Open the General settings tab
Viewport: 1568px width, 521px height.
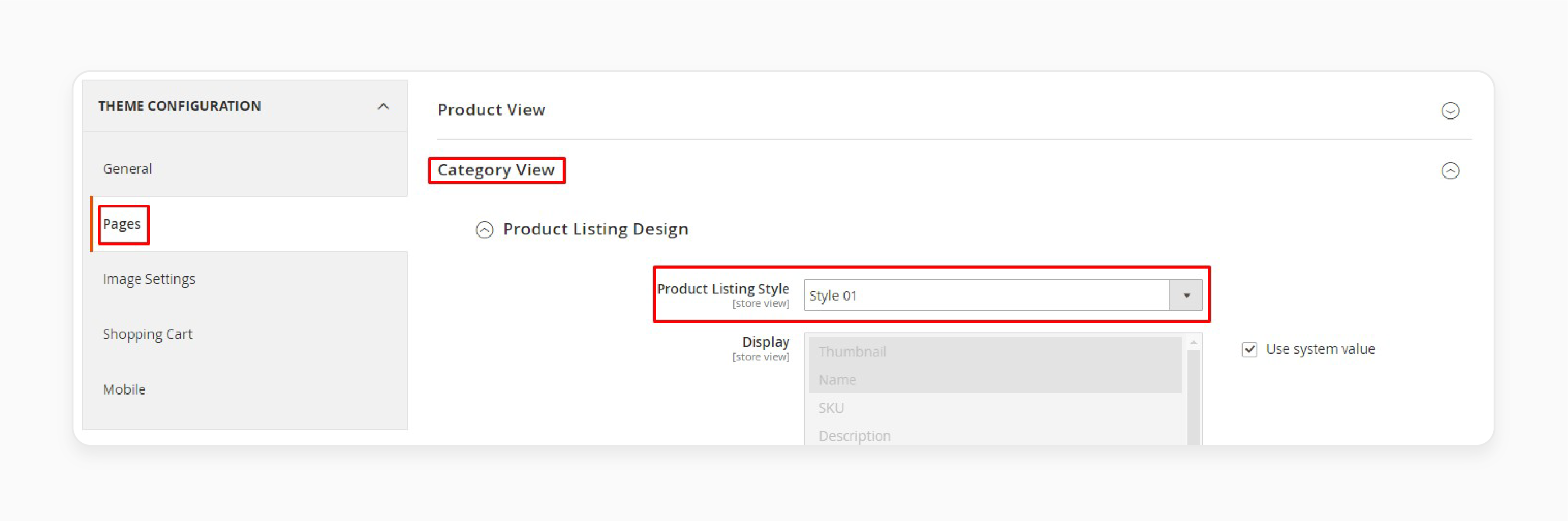pyautogui.click(x=127, y=168)
